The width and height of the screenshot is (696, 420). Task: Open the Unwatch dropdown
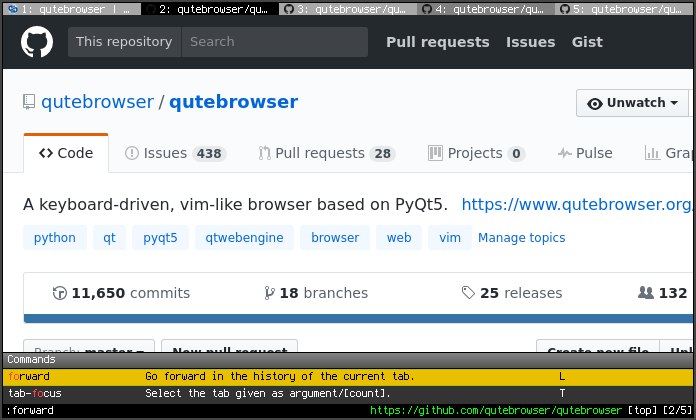(x=632, y=103)
